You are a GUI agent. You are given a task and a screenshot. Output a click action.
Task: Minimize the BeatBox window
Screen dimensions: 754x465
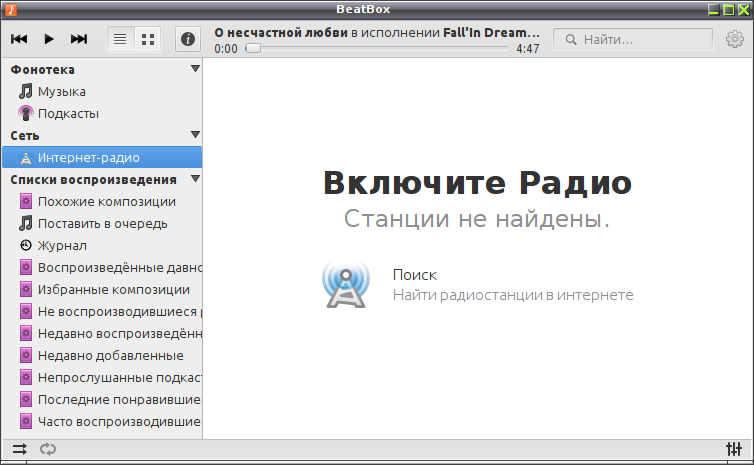pyautogui.click(x=714, y=10)
